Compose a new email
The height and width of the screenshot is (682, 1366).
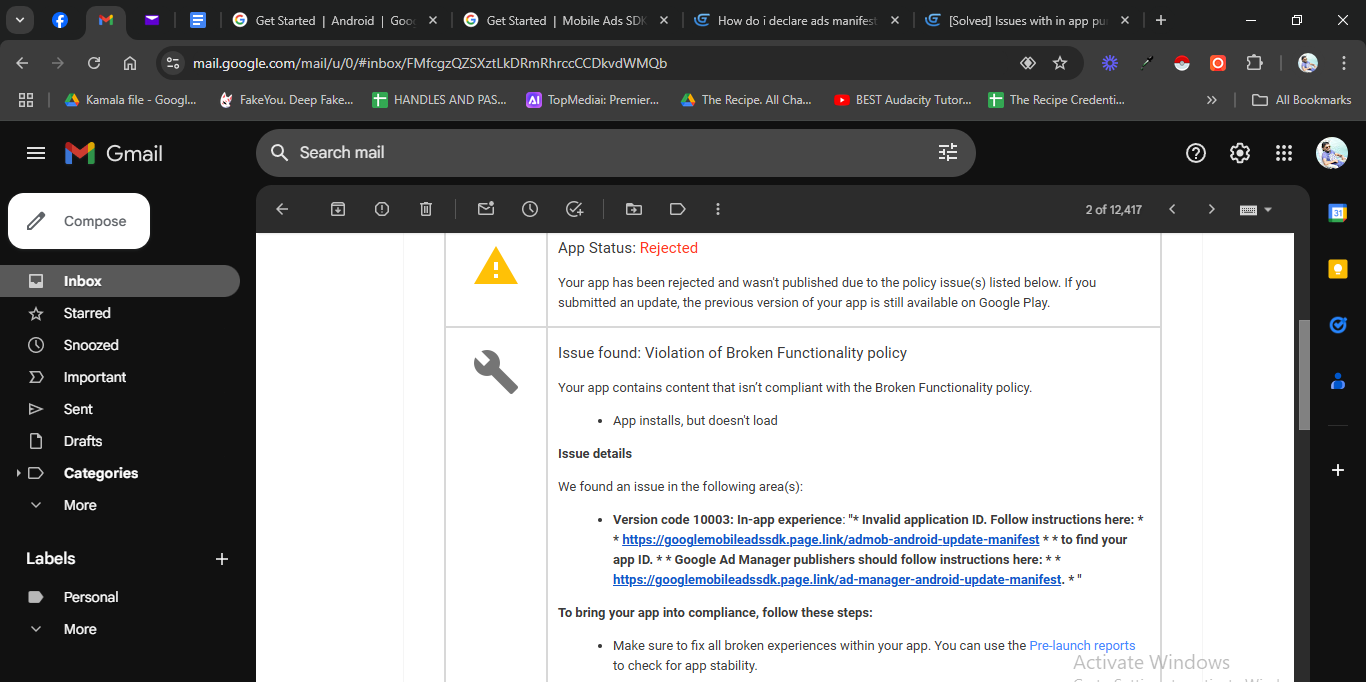point(79,221)
